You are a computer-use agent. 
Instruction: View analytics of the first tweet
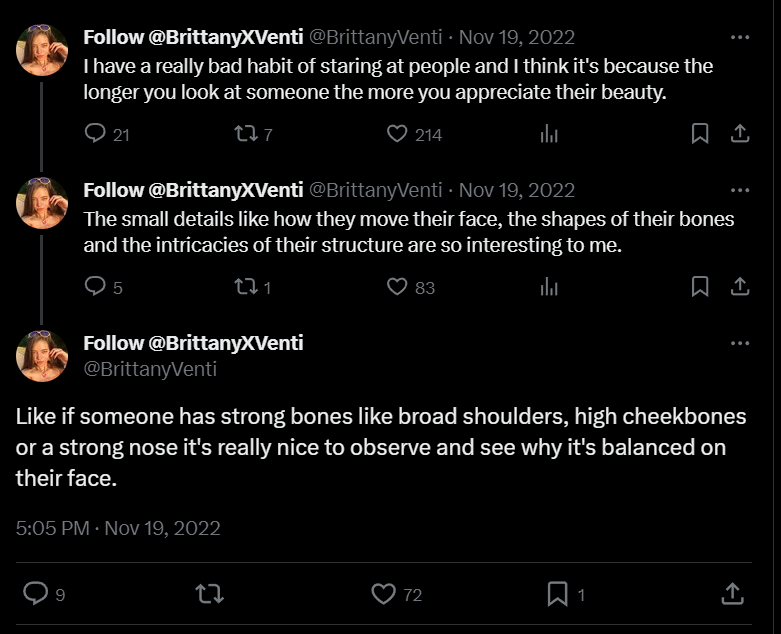click(x=548, y=134)
